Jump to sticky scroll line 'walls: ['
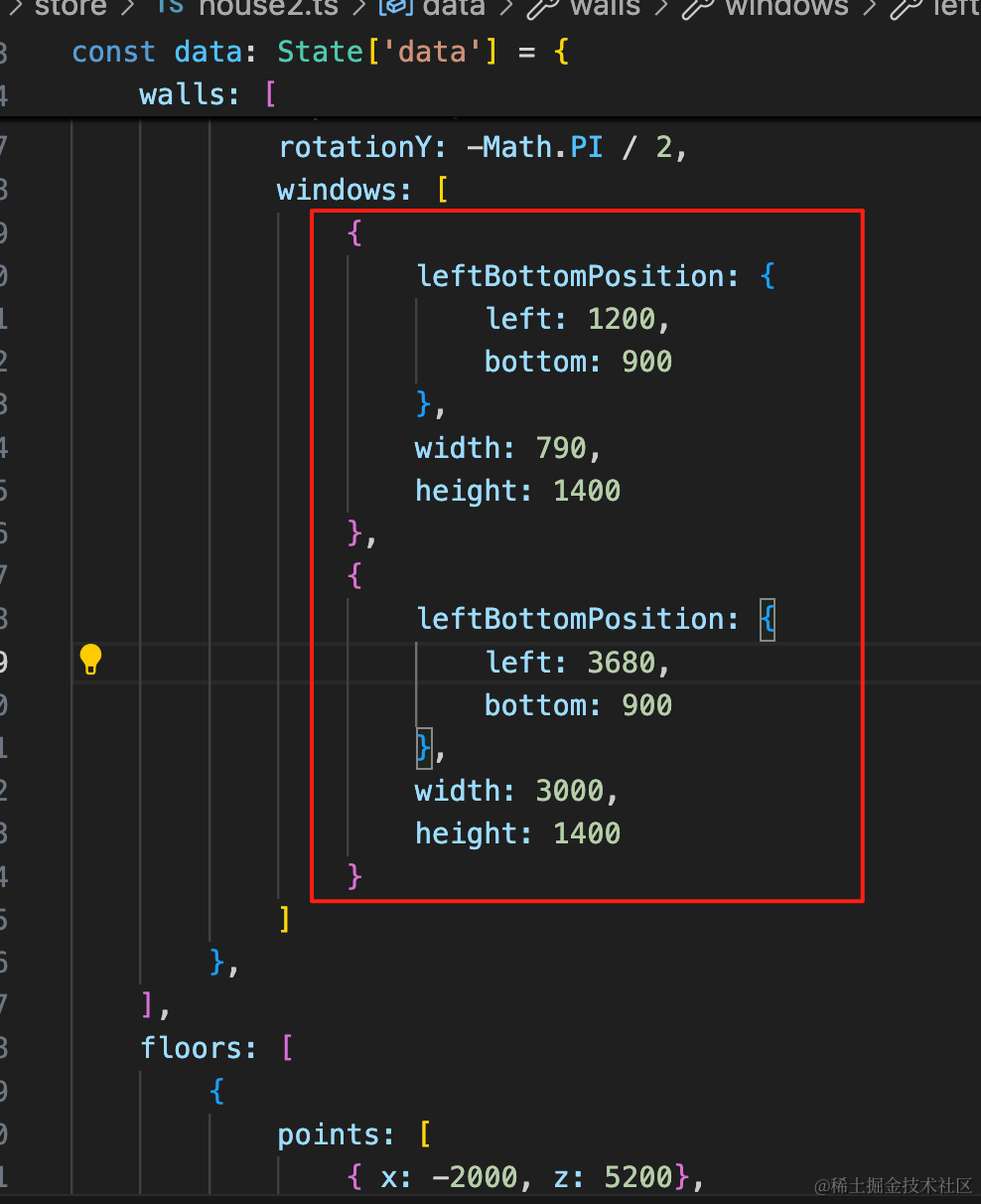 [x=208, y=94]
